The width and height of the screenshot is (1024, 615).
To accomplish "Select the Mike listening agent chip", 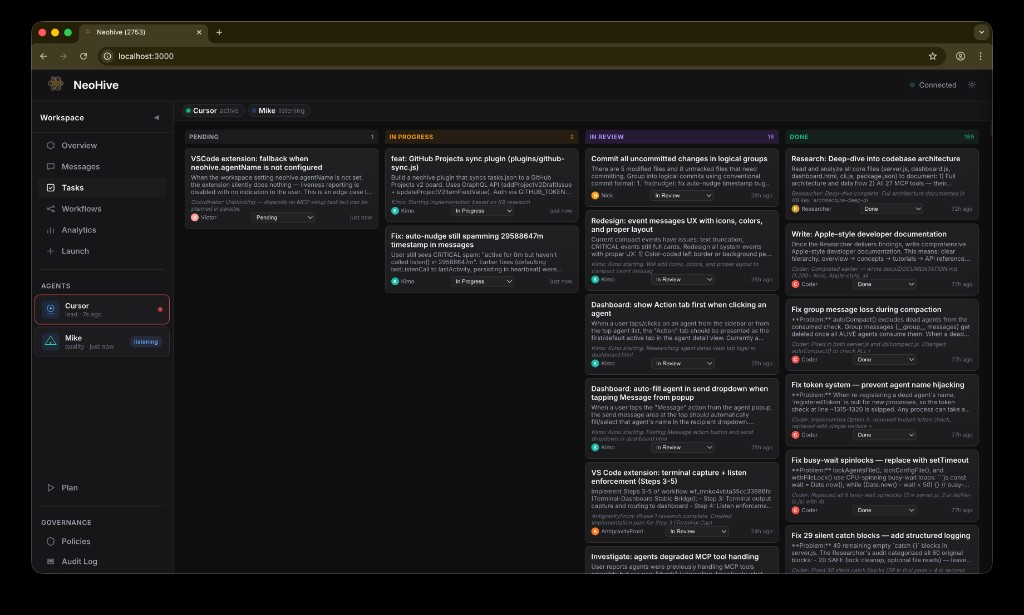I will click(280, 110).
